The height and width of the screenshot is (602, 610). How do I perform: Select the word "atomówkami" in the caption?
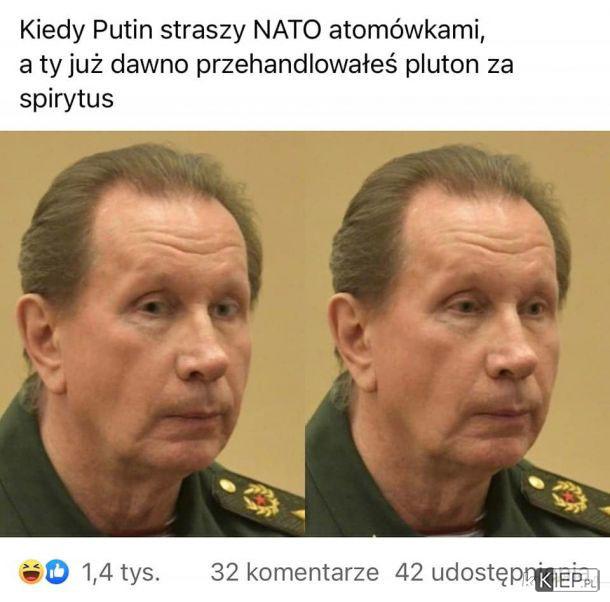point(407,30)
